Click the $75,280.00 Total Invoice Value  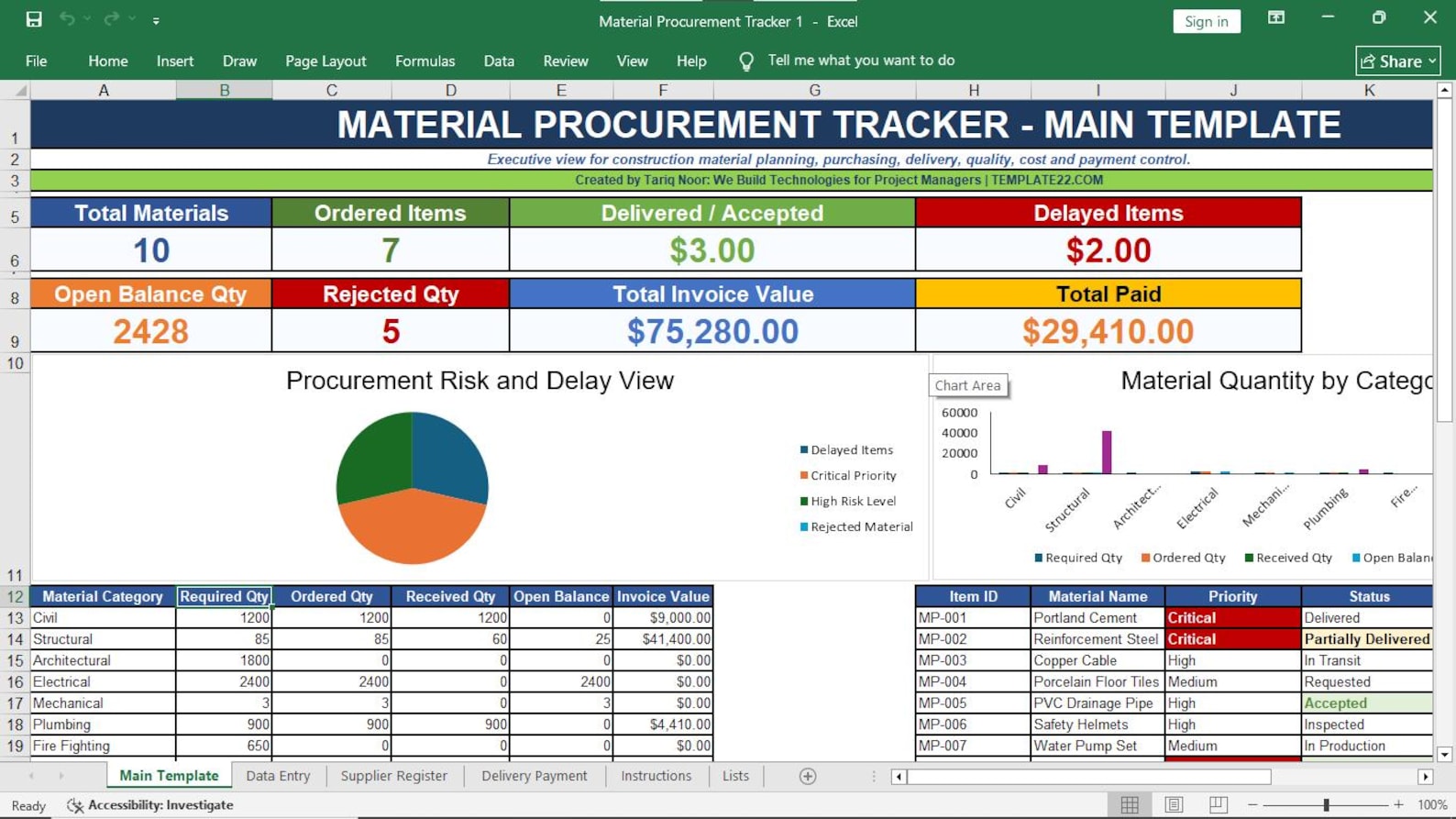tap(712, 331)
